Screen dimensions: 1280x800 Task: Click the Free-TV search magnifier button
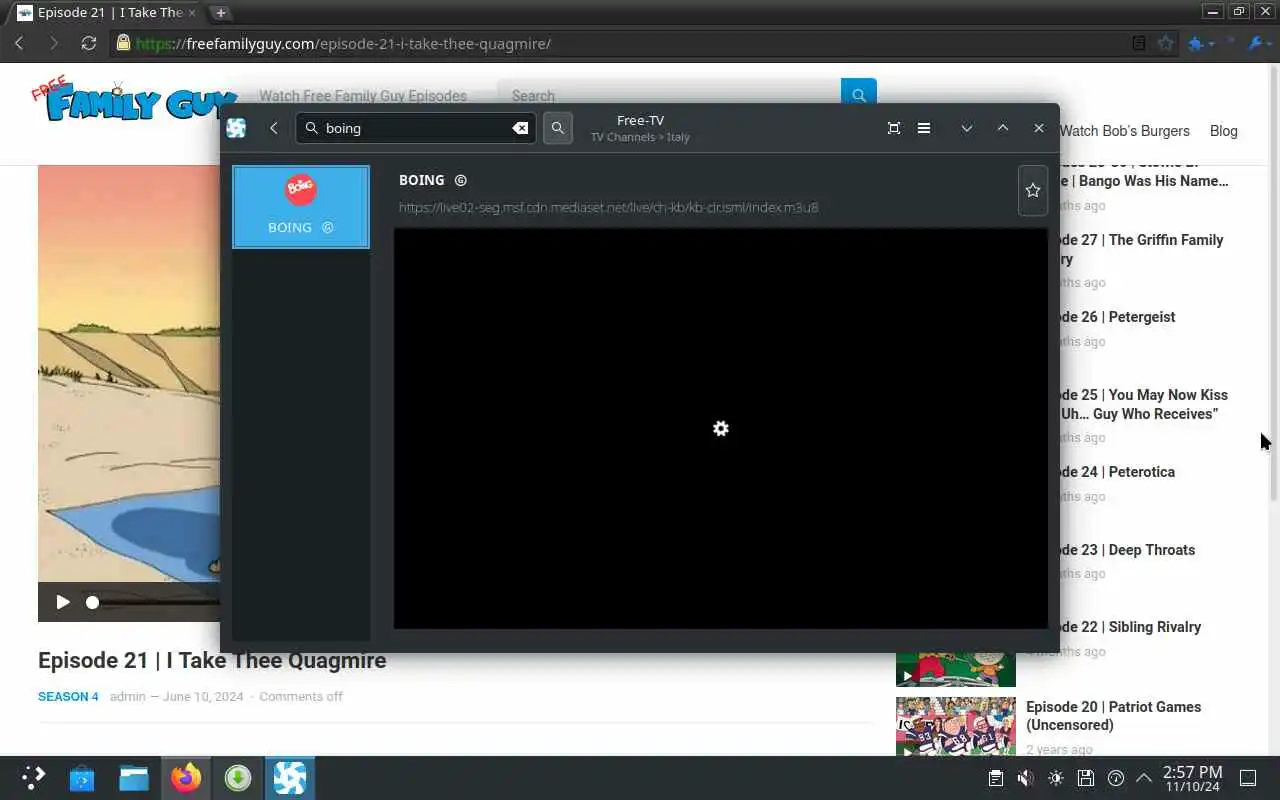[558, 128]
